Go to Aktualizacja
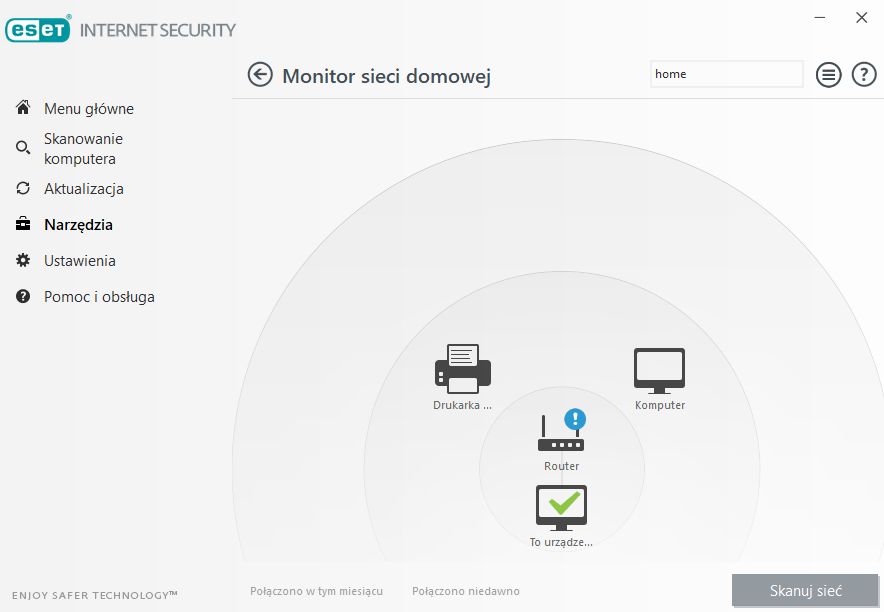This screenshot has height=612, width=884. tap(84, 189)
